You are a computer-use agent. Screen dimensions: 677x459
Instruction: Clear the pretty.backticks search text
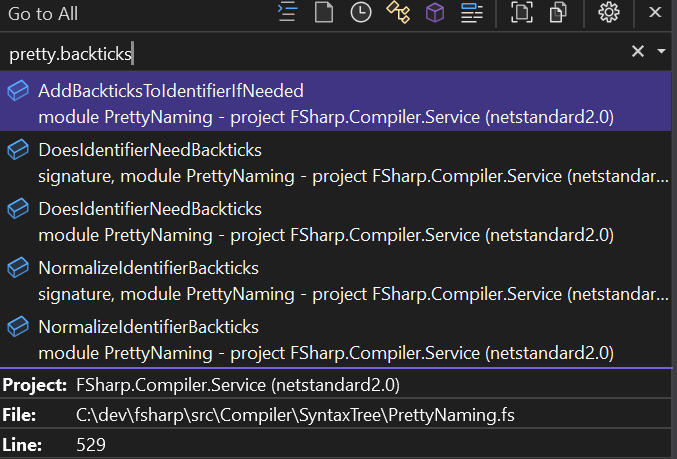tap(638, 52)
